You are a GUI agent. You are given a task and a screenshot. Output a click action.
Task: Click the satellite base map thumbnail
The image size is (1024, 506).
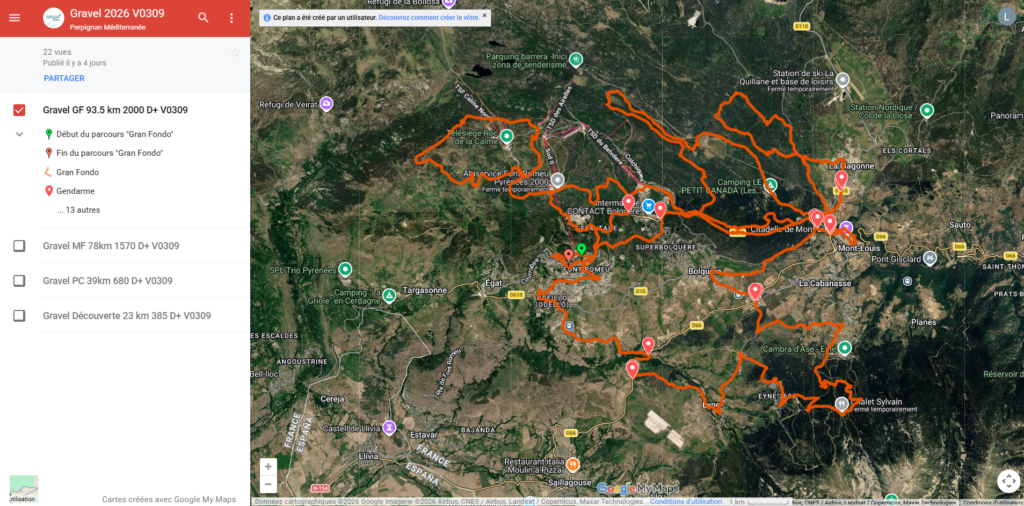click(24, 489)
